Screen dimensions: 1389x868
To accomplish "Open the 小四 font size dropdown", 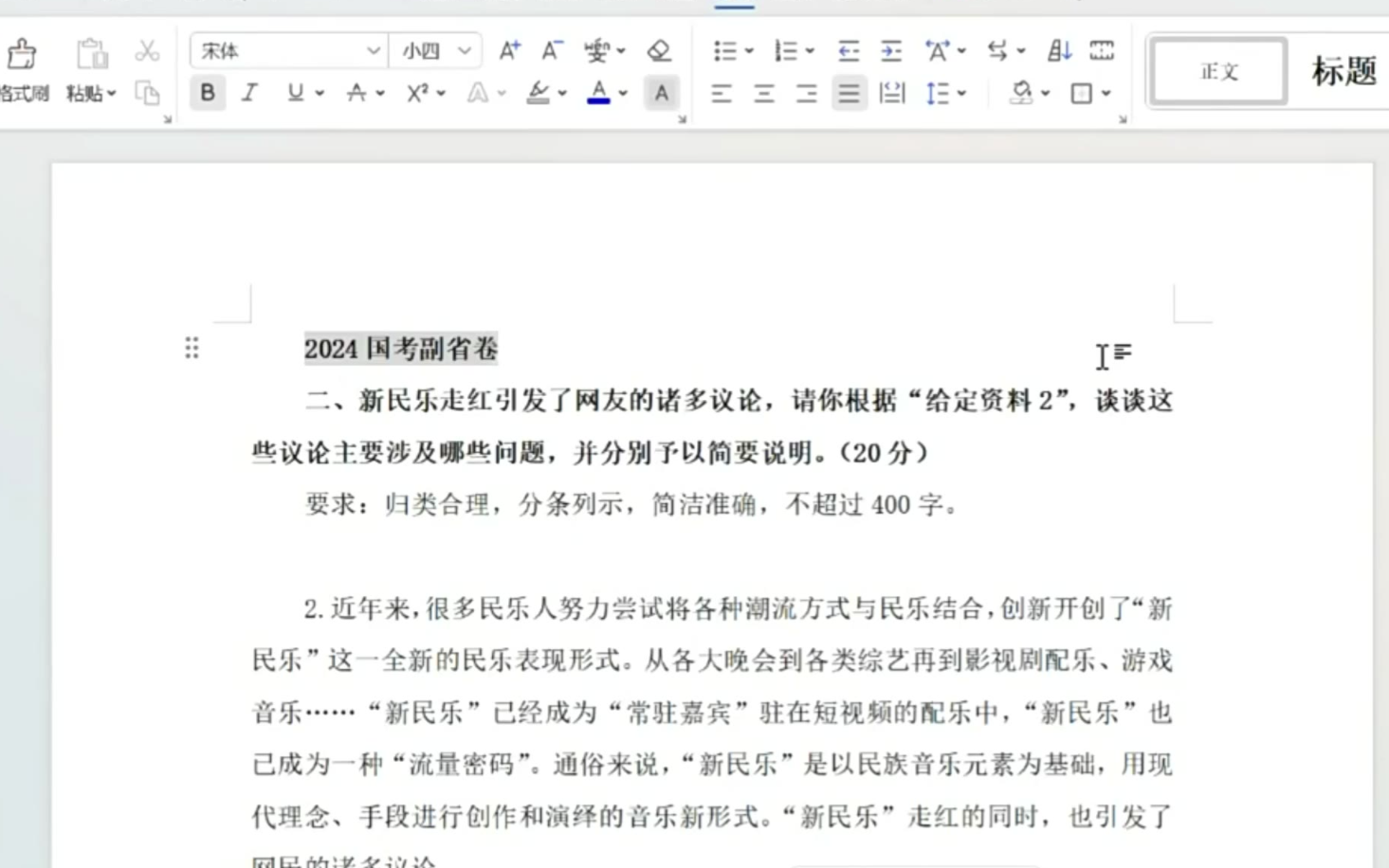I will 465,51.
